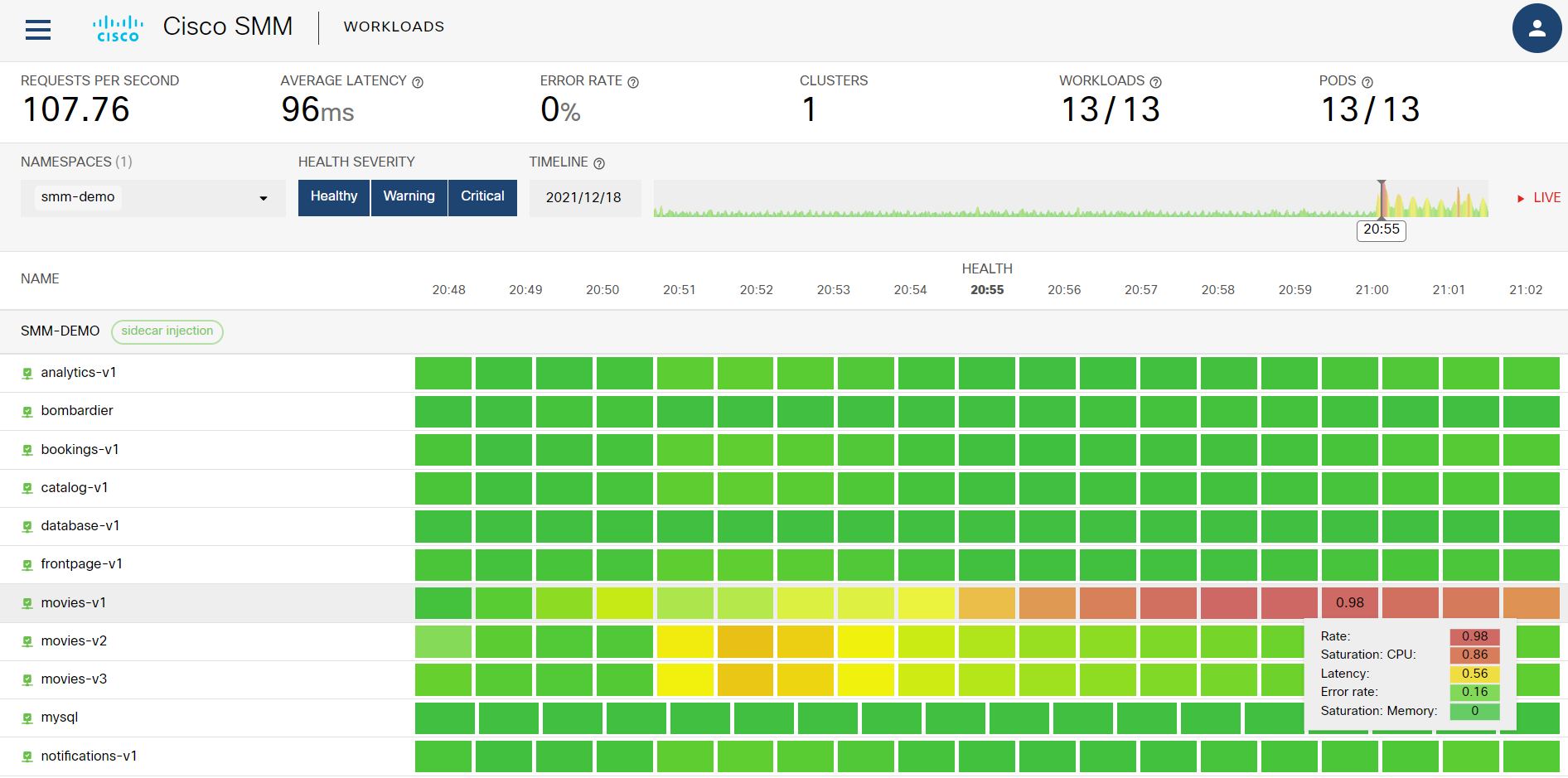The width and height of the screenshot is (1568, 778).
Task: Select movies-v1 health cell at 20:55
Action: (x=987, y=603)
